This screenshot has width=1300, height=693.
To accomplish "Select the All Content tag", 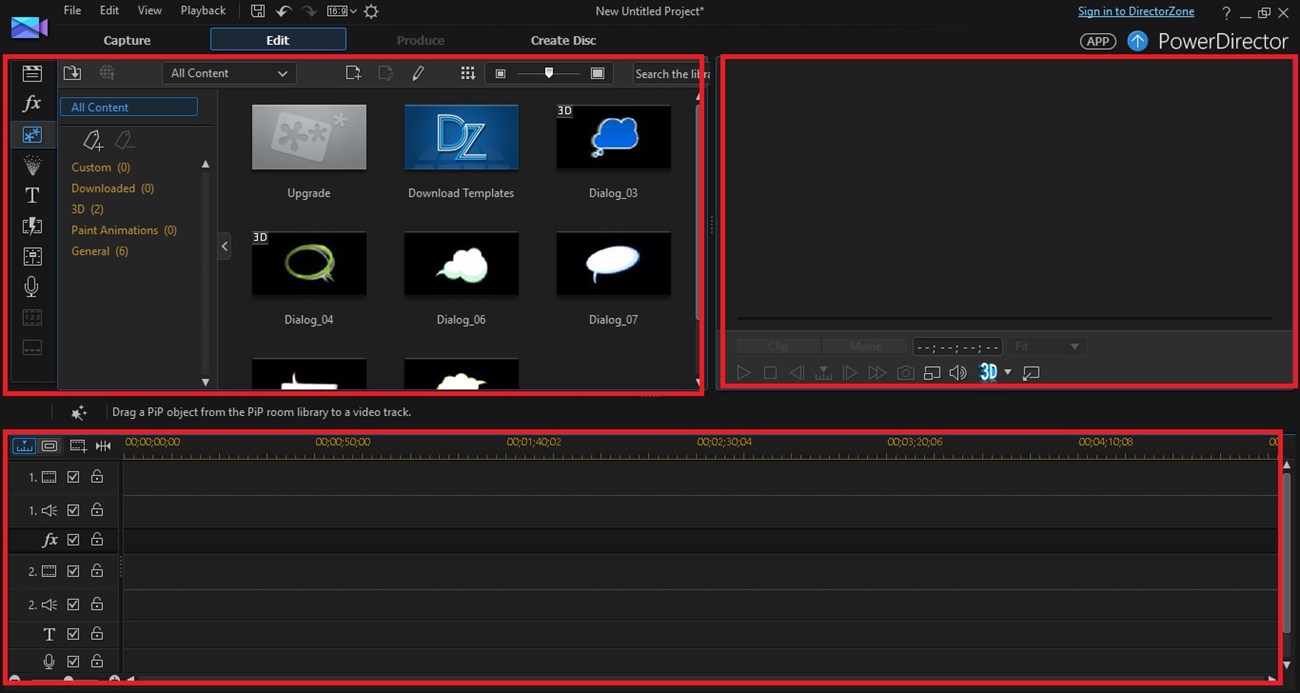I will [x=129, y=107].
